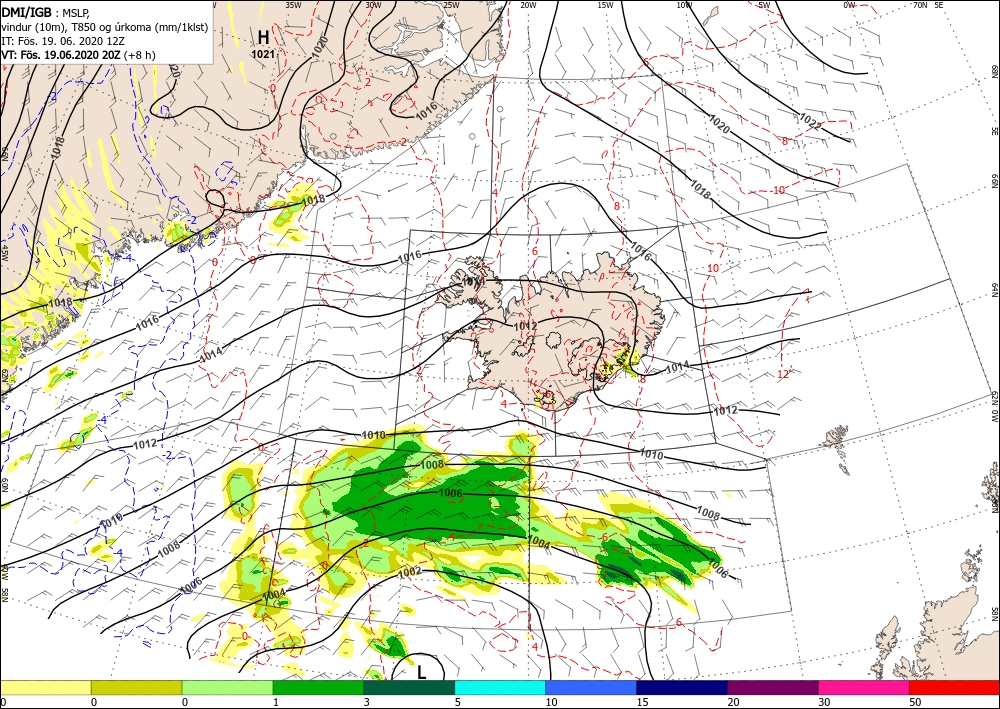Click the 'L' low pressure marker at bottom
The width and height of the screenshot is (1000, 709).
(422, 672)
